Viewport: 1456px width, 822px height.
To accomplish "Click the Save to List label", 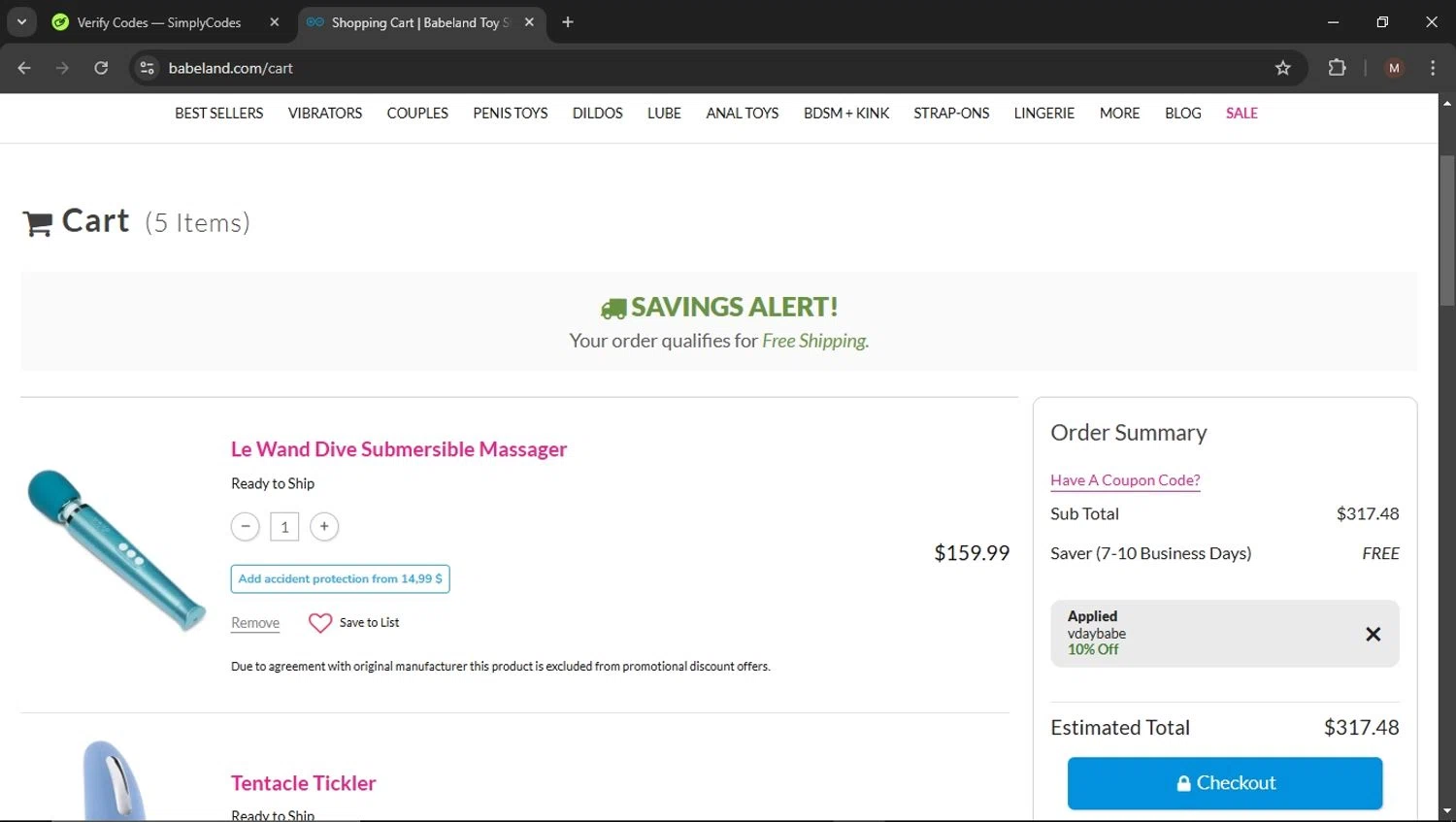I will 370,623.
